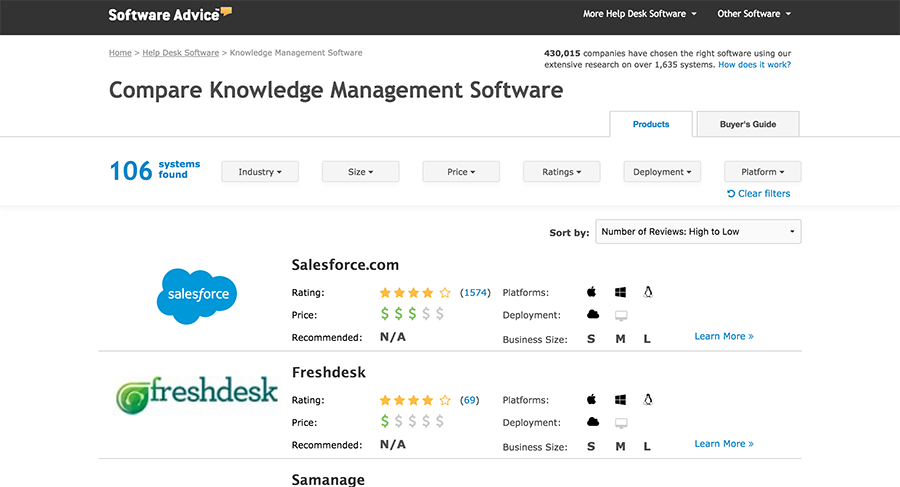This screenshot has height=487, width=900.
Task: Open Salesforce 1574 reviews link
Action: [x=475, y=293]
